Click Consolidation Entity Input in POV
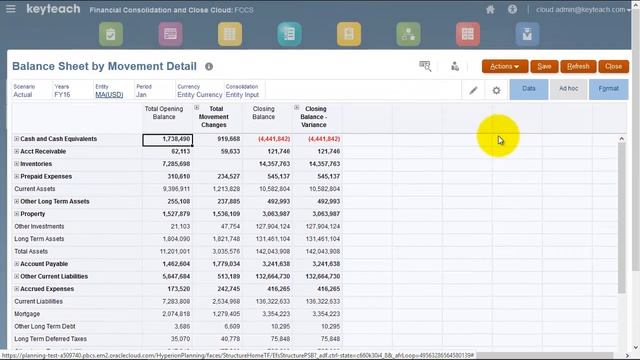 pyautogui.click(x=242, y=91)
